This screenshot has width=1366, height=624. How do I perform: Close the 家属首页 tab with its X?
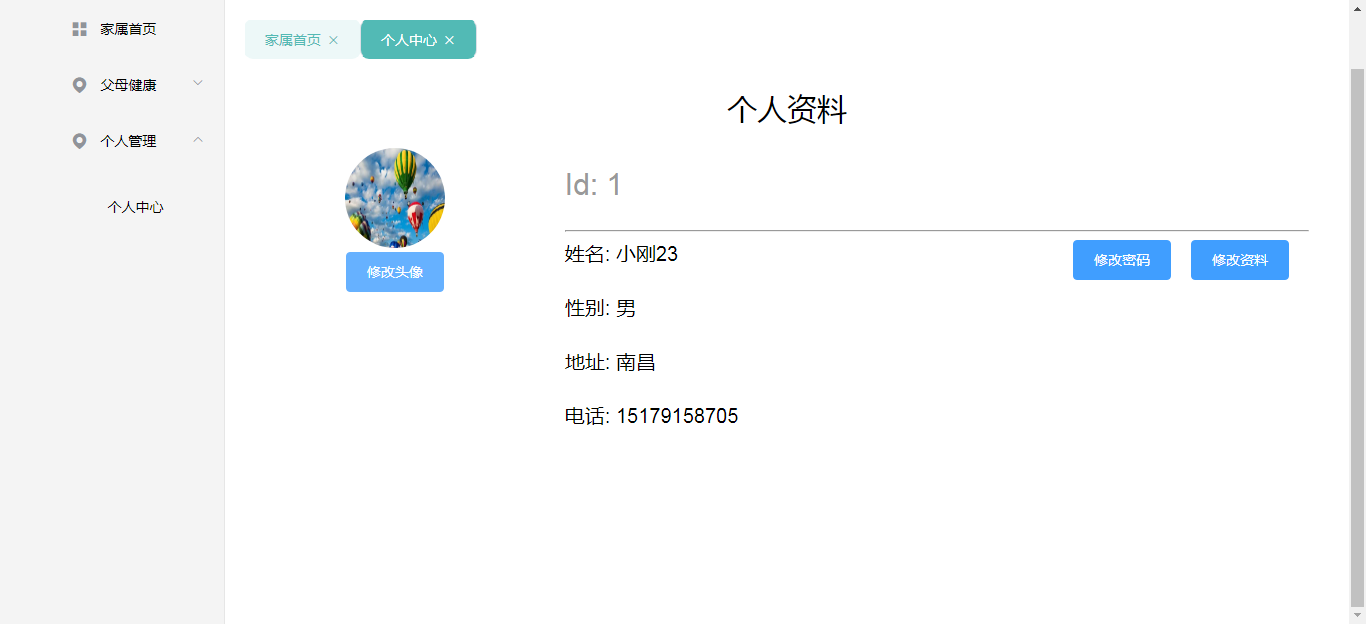pyautogui.click(x=334, y=40)
